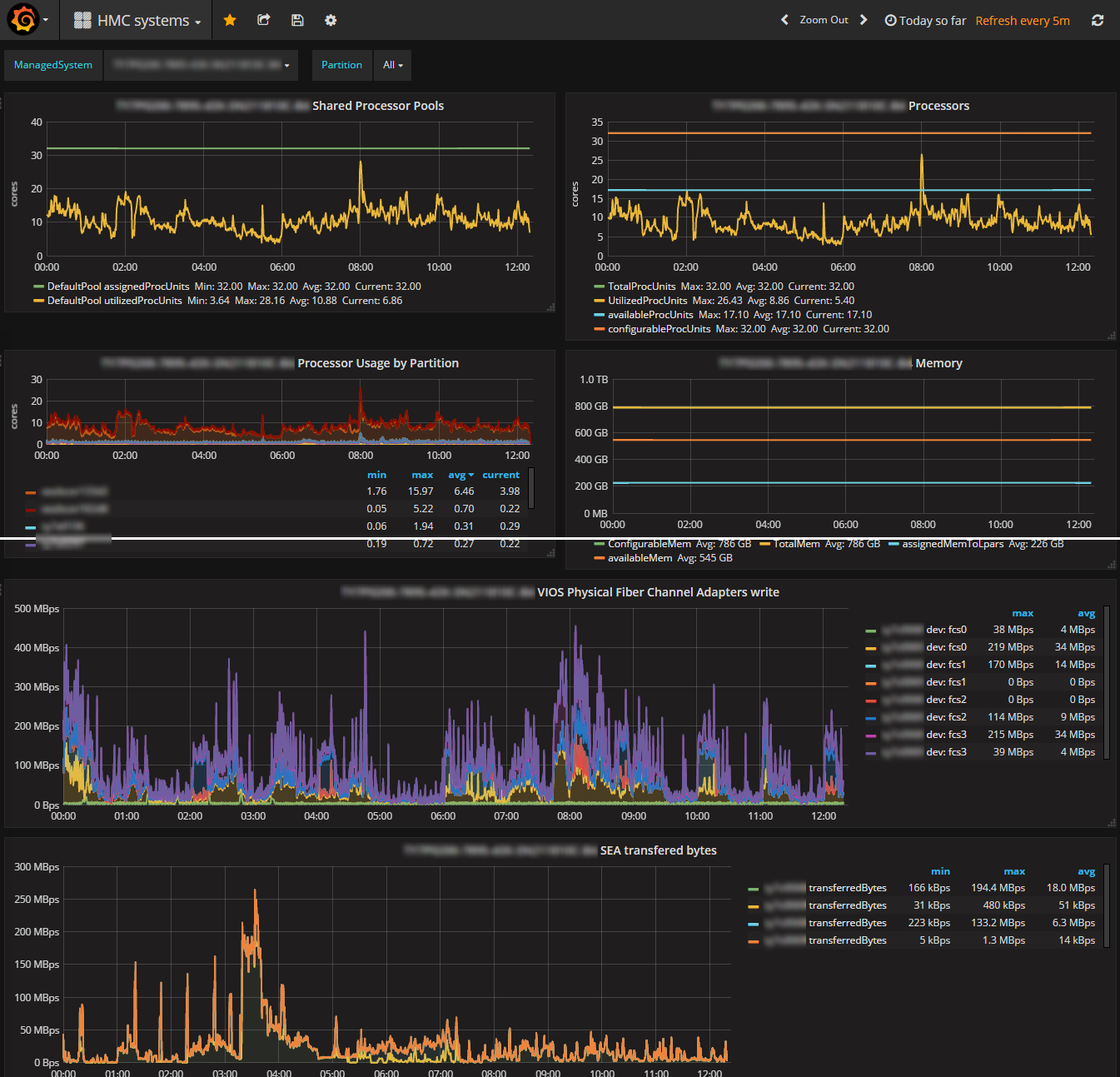
Task: Refresh the dashboard using the refresh icon
Action: pyautogui.click(x=1098, y=20)
